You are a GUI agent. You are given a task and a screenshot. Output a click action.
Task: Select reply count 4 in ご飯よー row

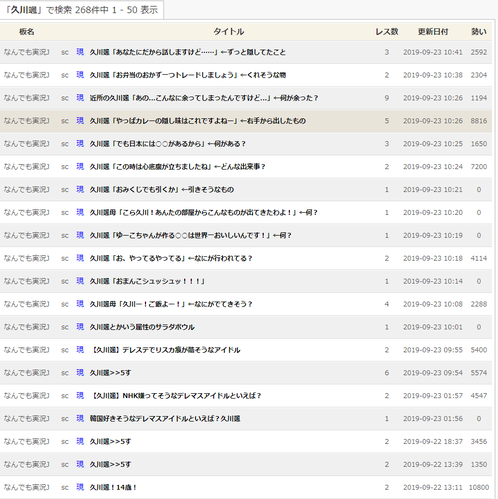pos(387,304)
